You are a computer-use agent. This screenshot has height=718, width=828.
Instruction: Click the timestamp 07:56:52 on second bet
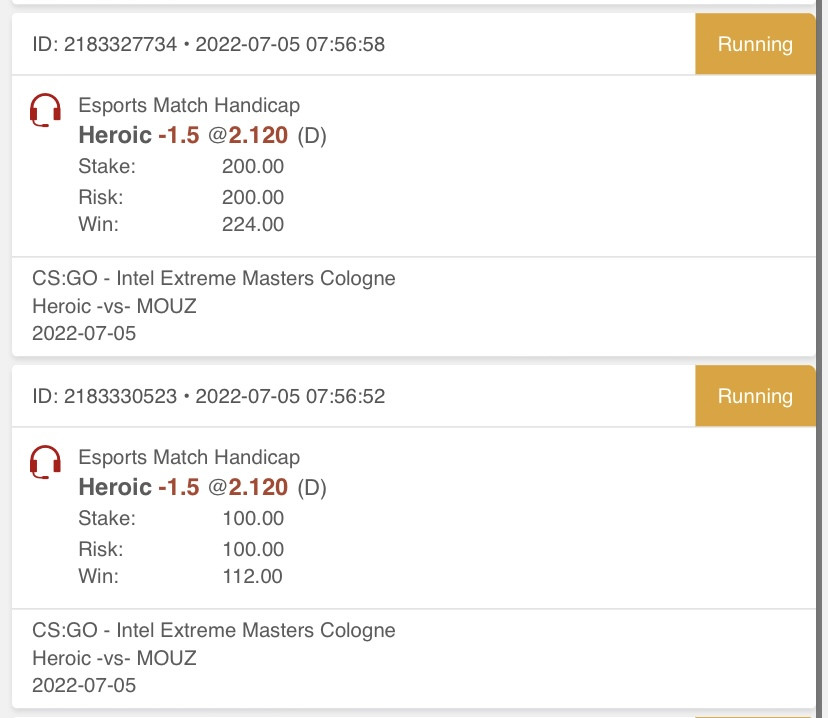click(x=345, y=396)
